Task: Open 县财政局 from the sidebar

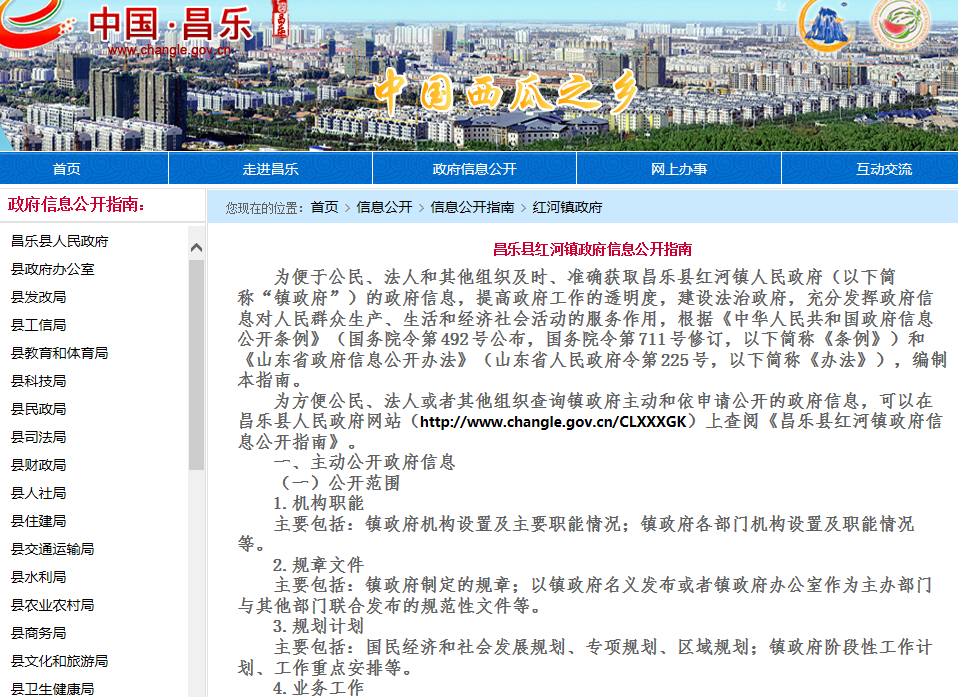Action: 38,465
